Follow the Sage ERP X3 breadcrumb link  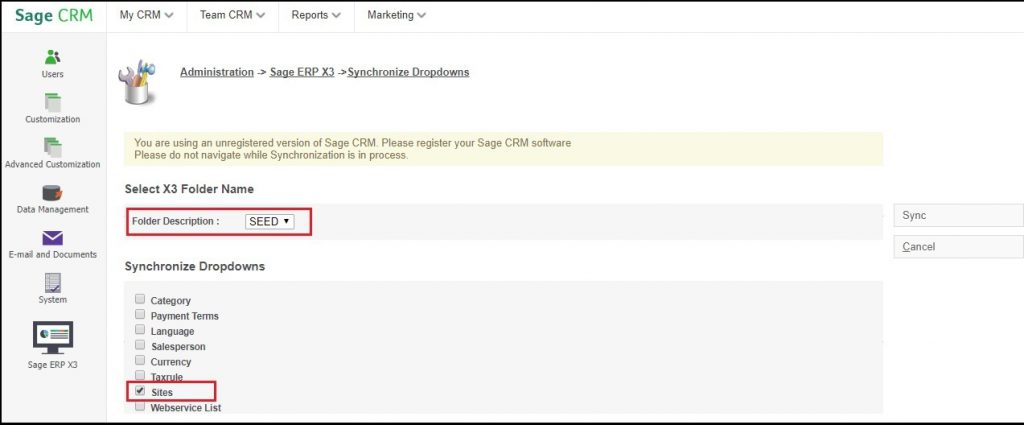point(302,72)
